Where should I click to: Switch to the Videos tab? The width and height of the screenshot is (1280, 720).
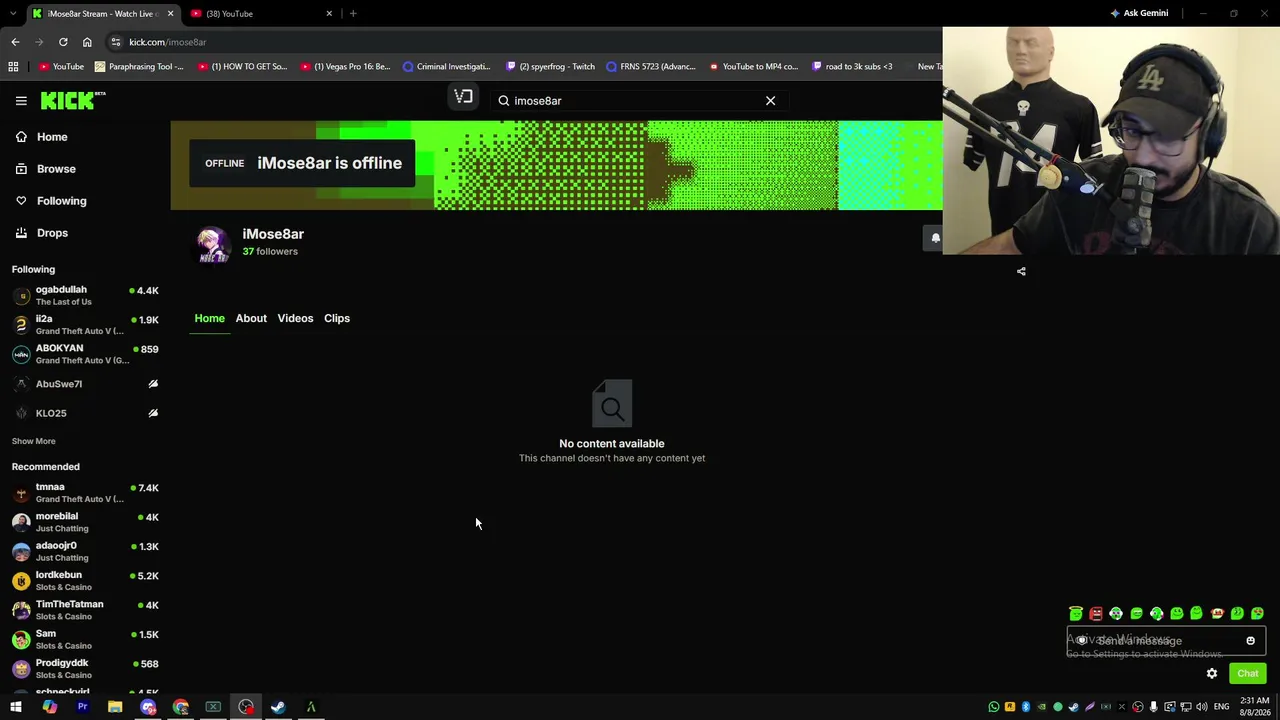pyautogui.click(x=295, y=318)
